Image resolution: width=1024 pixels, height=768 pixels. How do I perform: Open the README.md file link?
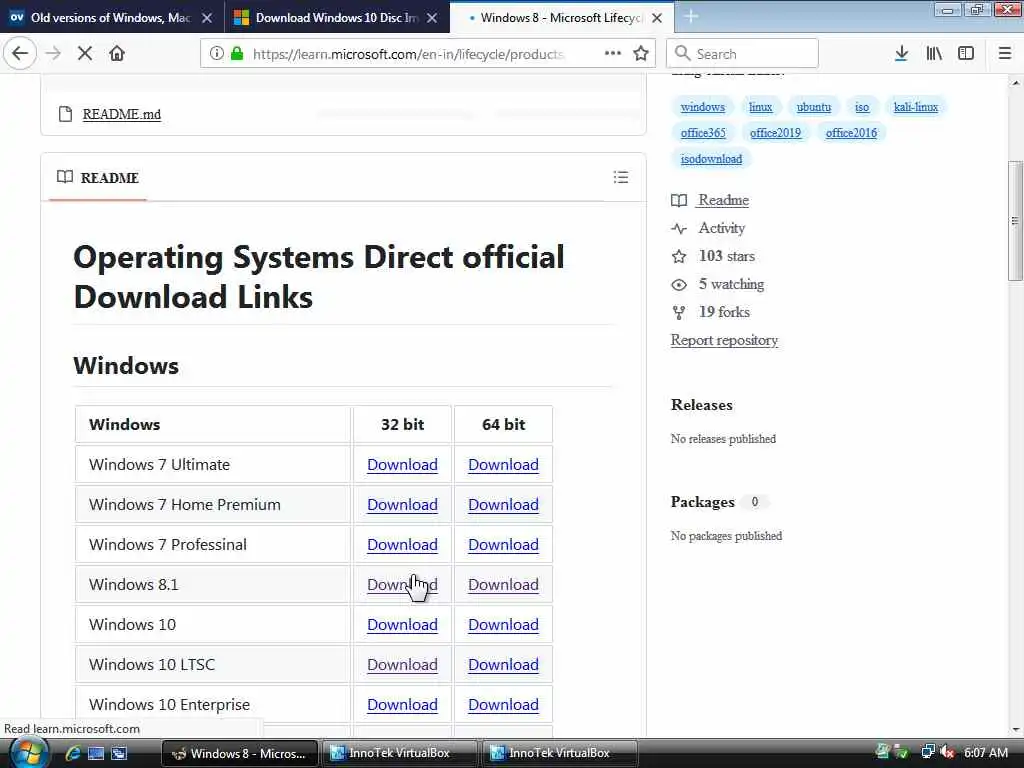pyautogui.click(x=121, y=114)
